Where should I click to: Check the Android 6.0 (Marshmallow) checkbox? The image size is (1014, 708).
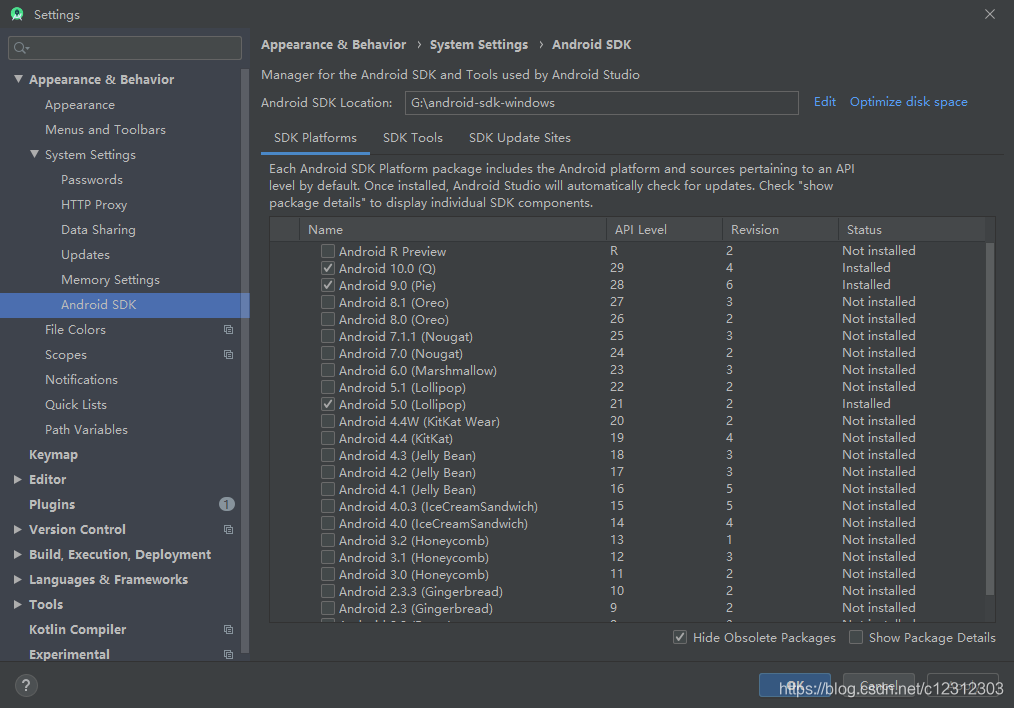[328, 370]
